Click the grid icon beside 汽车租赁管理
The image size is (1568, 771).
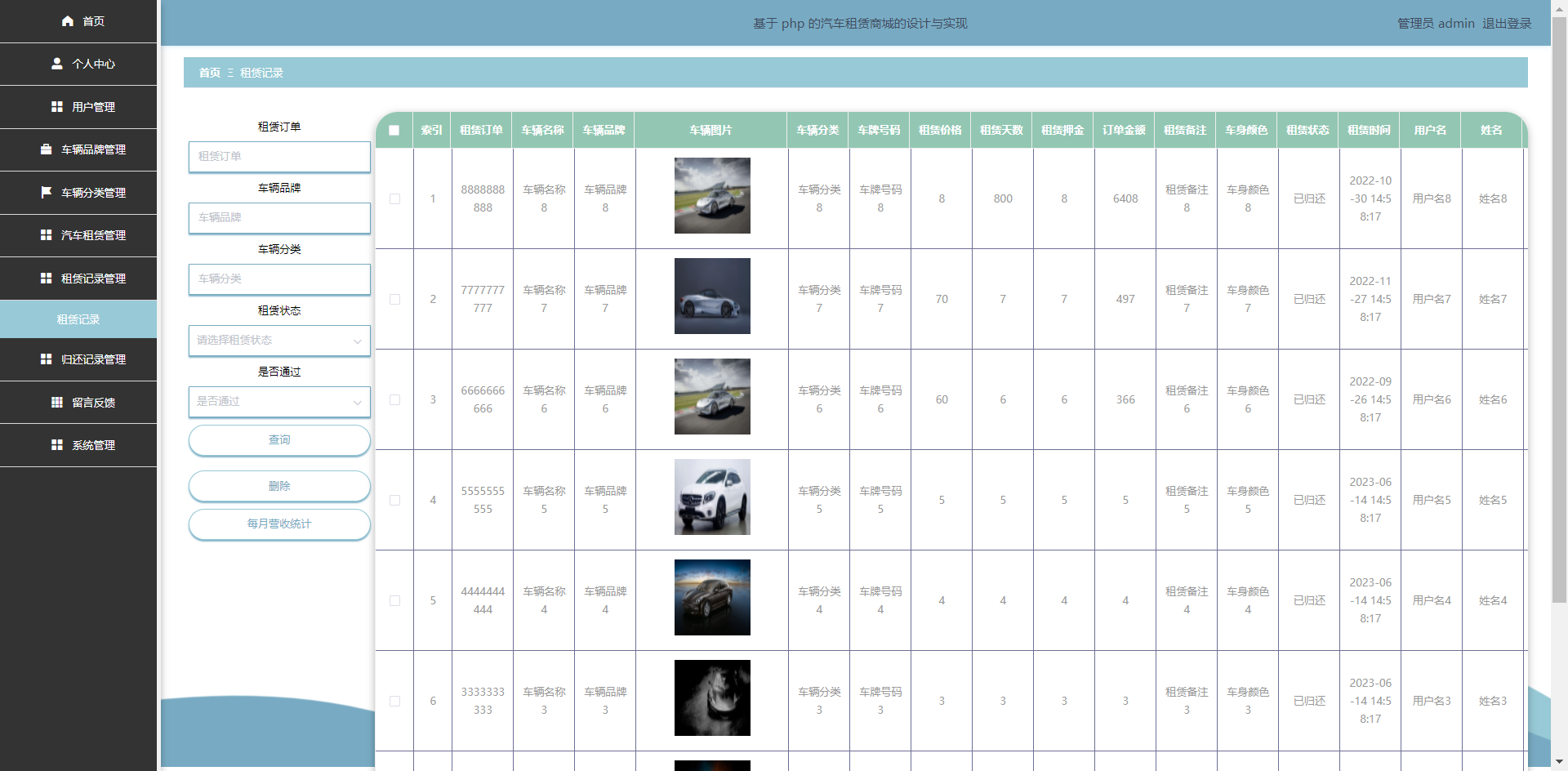point(47,235)
